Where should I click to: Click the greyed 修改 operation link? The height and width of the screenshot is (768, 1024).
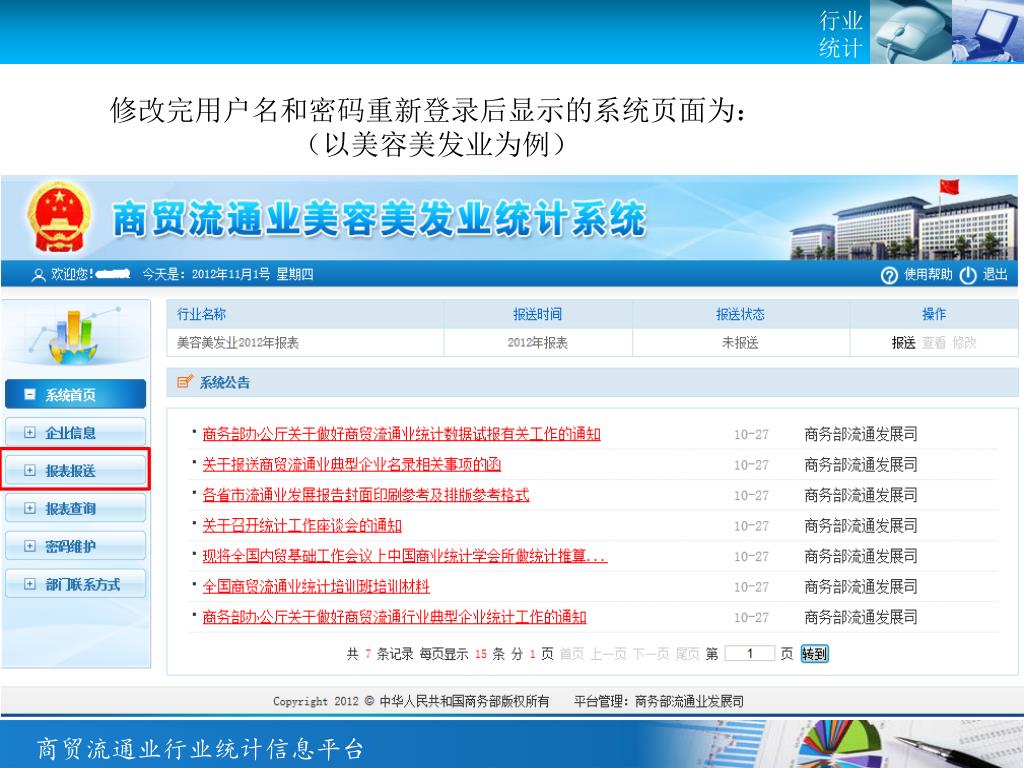[x=964, y=343]
